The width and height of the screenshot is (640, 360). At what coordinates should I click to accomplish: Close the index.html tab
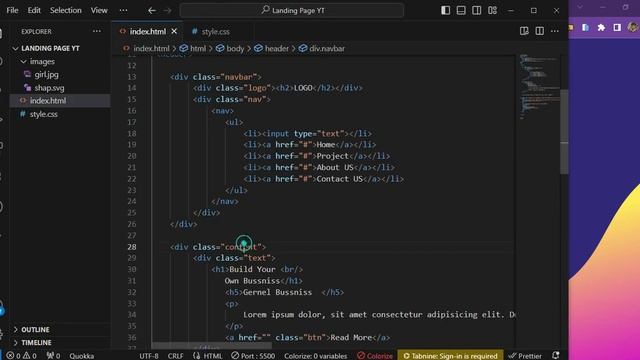coord(174,31)
